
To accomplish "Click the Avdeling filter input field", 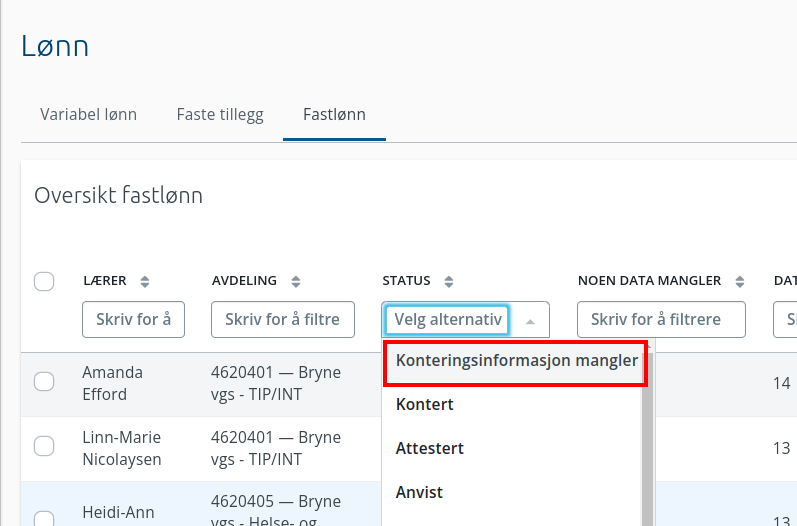I will [x=283, y=319].
